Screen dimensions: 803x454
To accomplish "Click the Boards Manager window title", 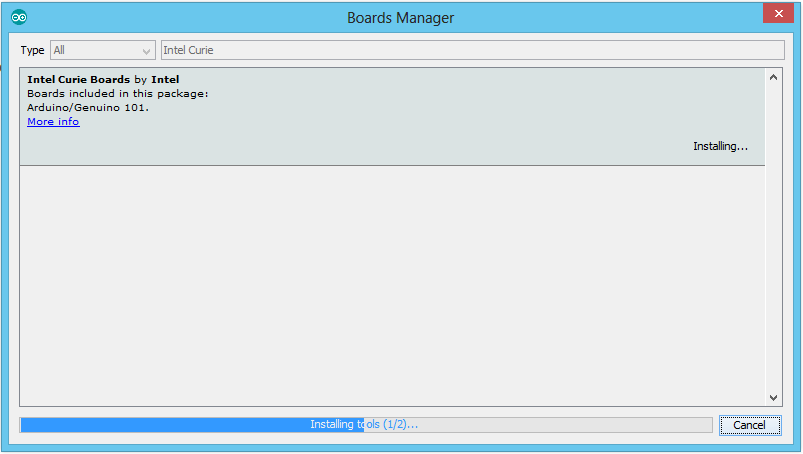I will coord(400,18).
